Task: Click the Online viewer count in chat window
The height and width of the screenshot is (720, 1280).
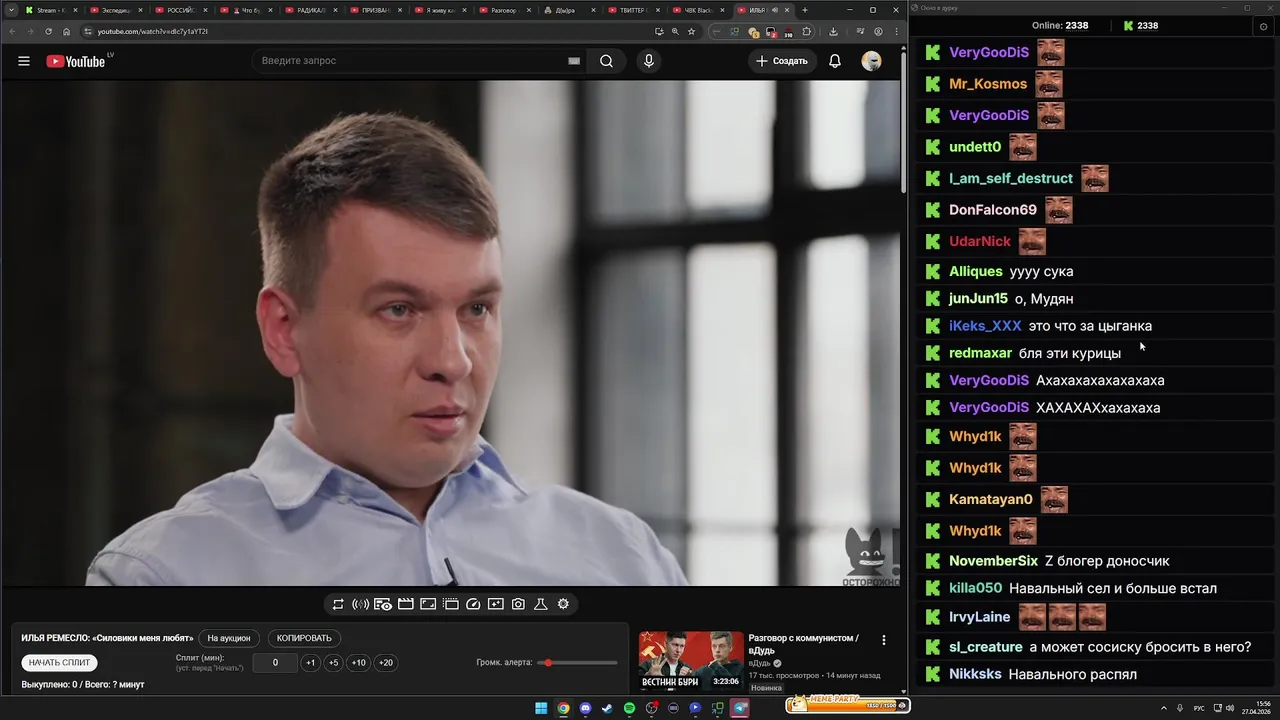Action: pyautogui.click(x=1060, y=26)
